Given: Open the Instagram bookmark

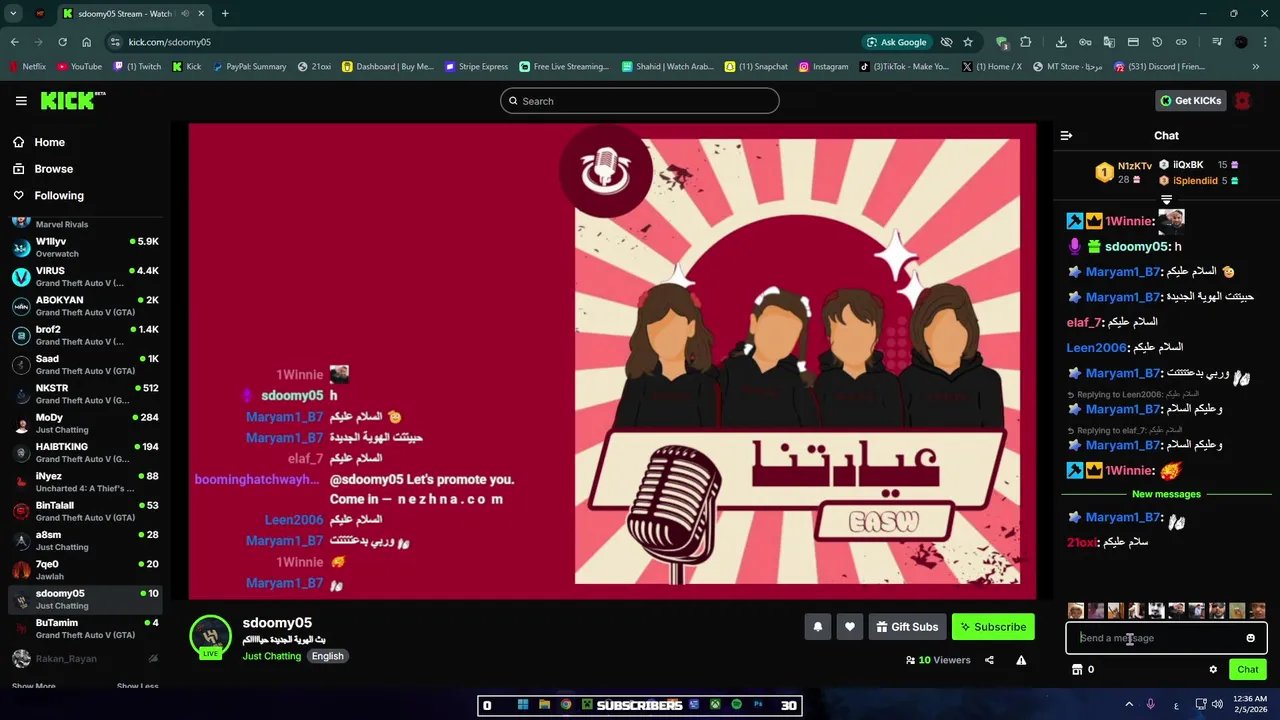Looking at the screenshot, I should 823,67.
